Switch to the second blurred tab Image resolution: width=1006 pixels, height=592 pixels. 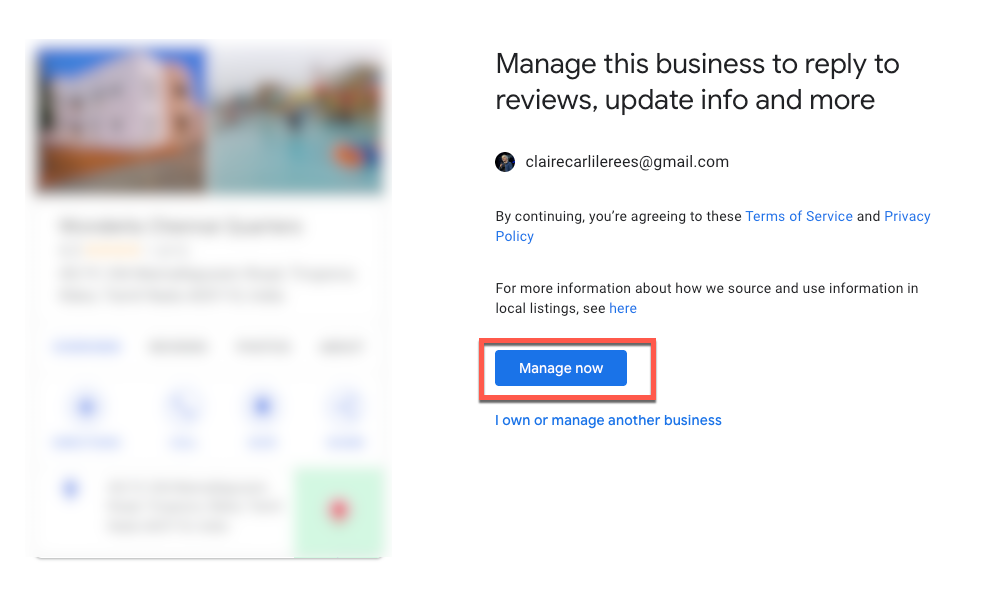pos(178,347)
